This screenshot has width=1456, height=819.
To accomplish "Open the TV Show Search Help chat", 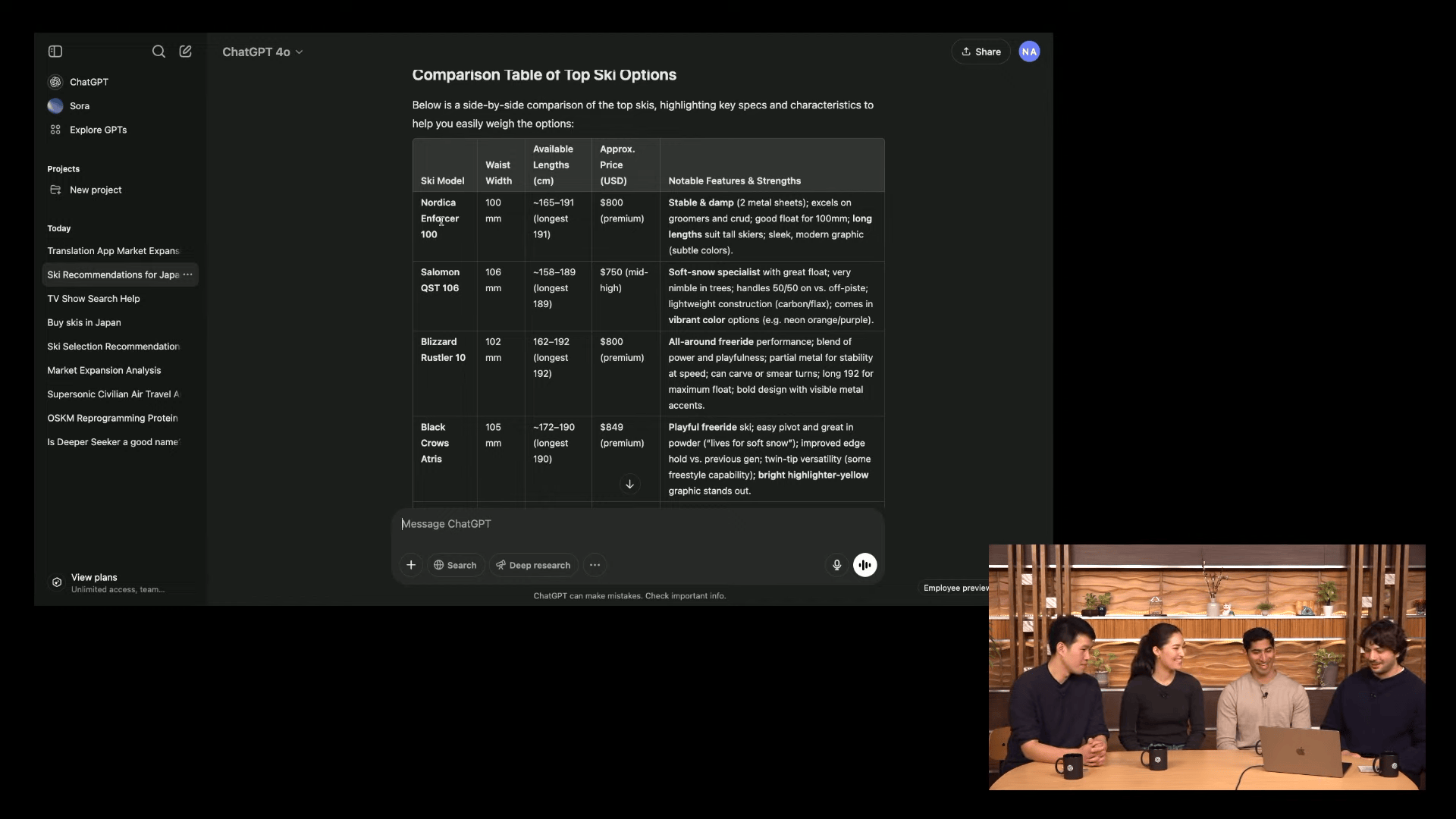I will click(93, 299).
